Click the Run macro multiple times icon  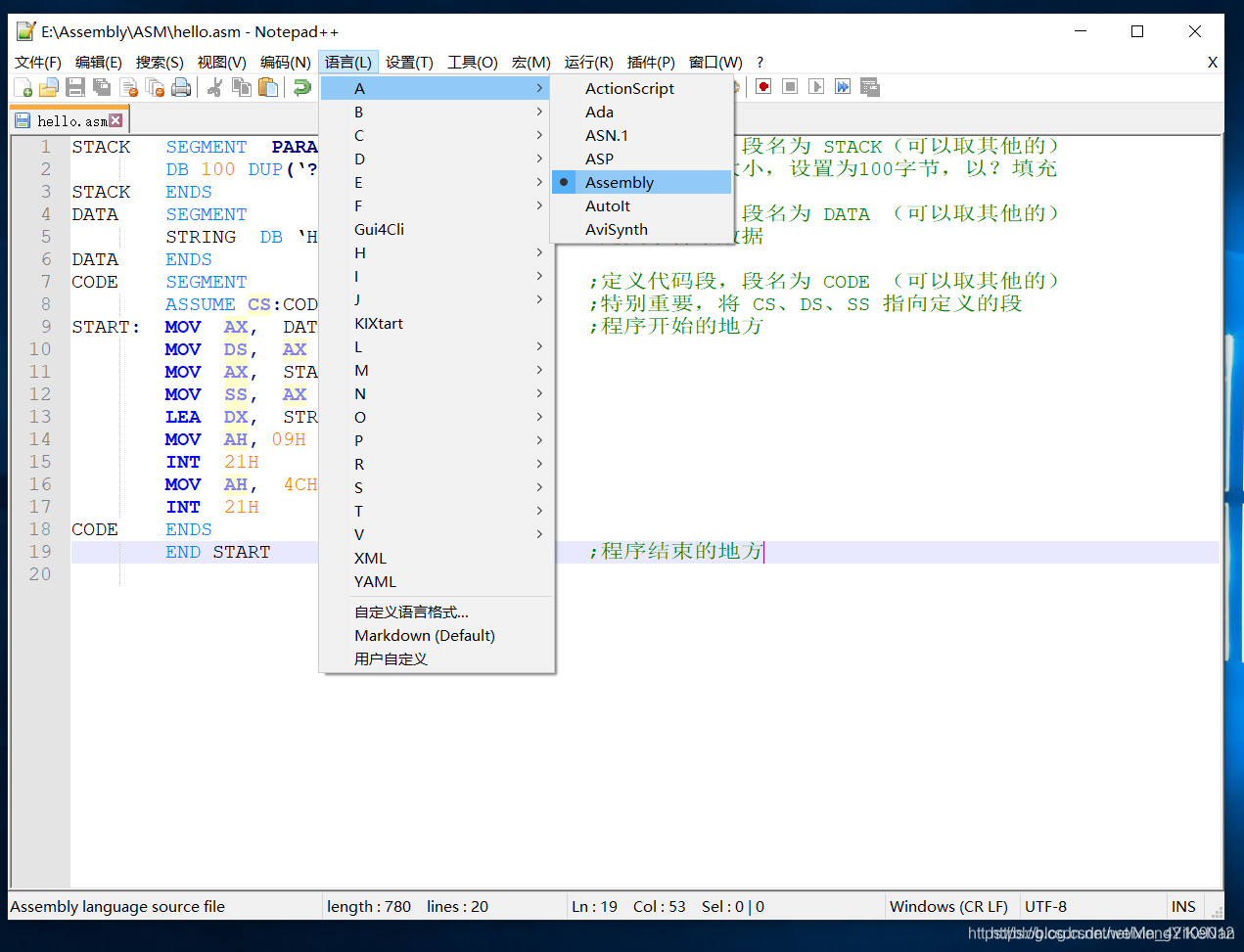[x=843, y=87]
